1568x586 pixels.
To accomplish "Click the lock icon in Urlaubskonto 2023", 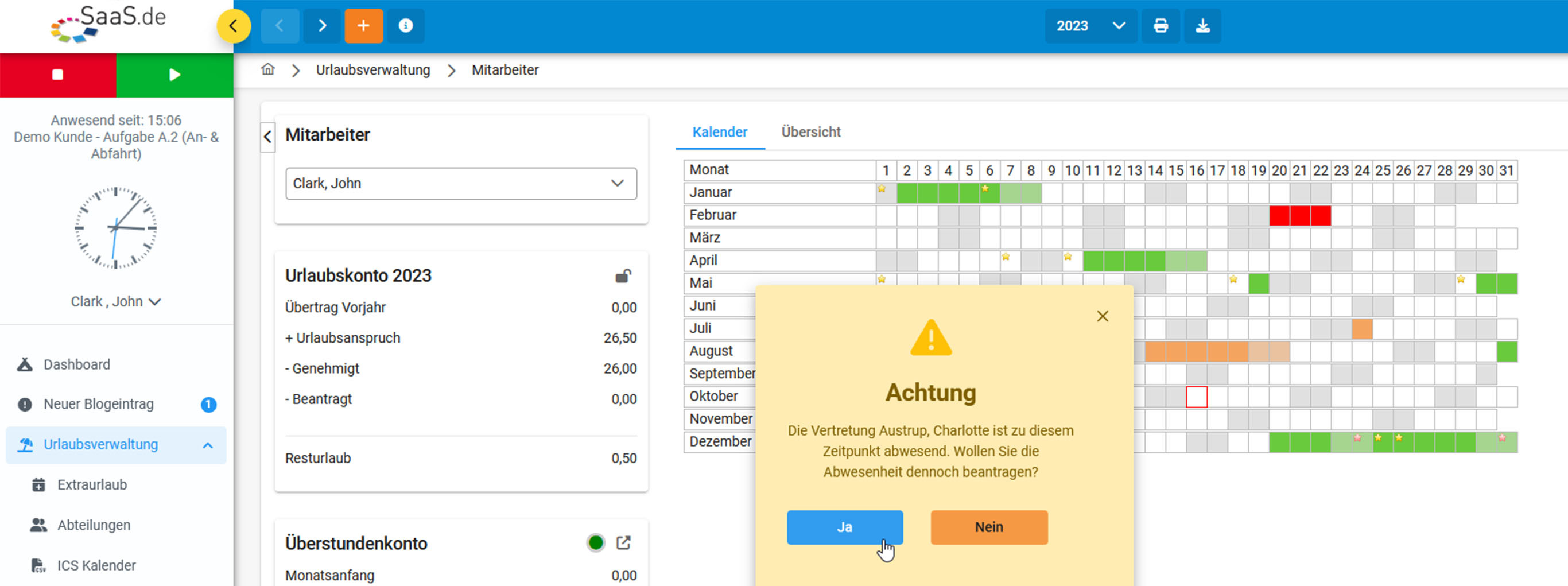I will (x=622, y=276).
